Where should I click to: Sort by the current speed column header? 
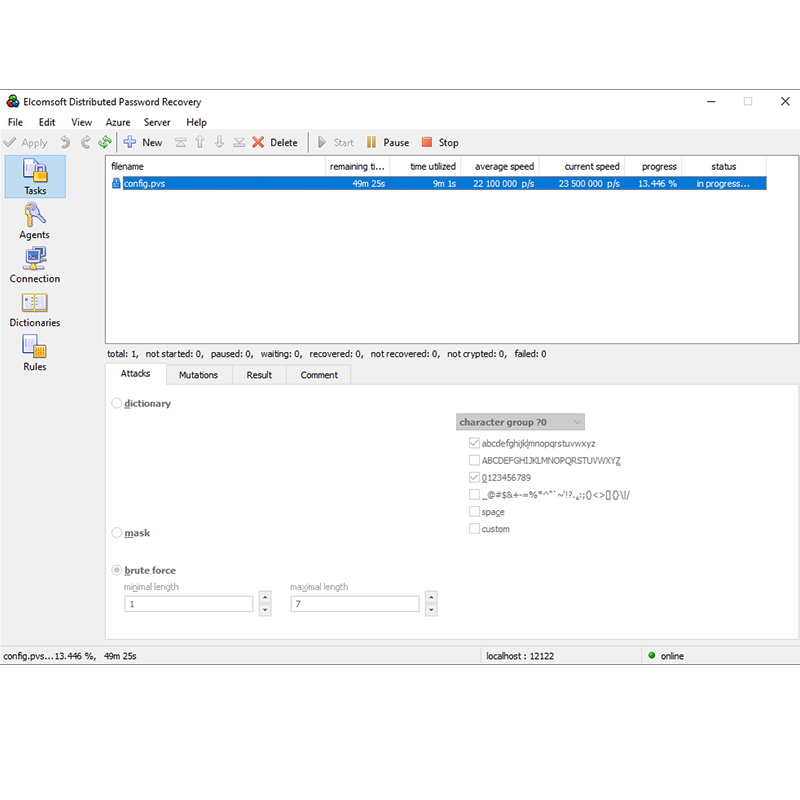[582, 166]
